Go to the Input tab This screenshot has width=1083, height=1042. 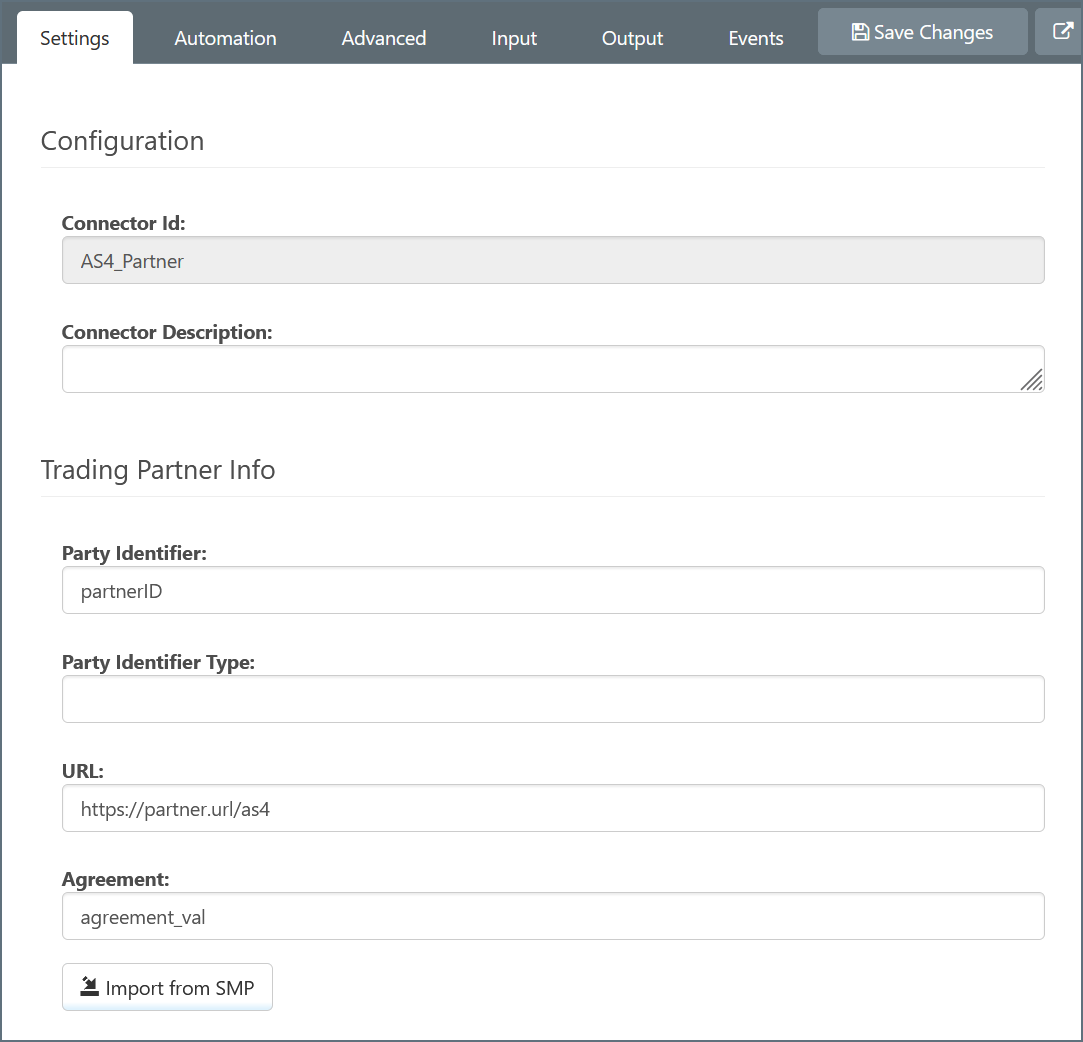point(514,38)
